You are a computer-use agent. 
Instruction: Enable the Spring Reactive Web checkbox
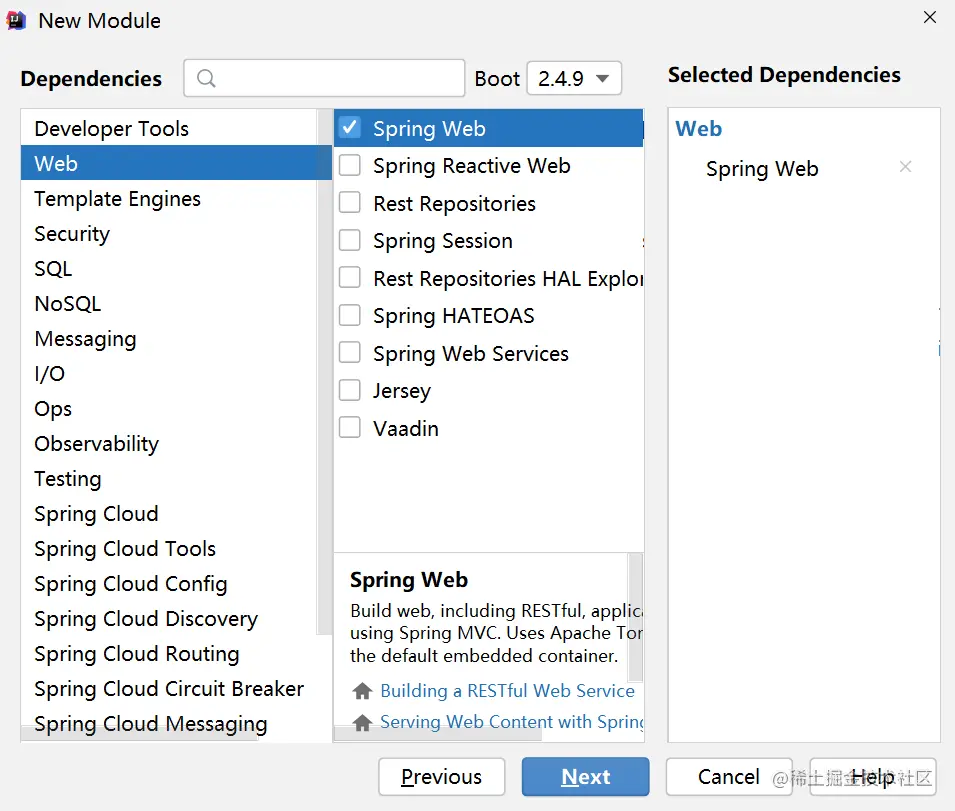coord(350,166)
